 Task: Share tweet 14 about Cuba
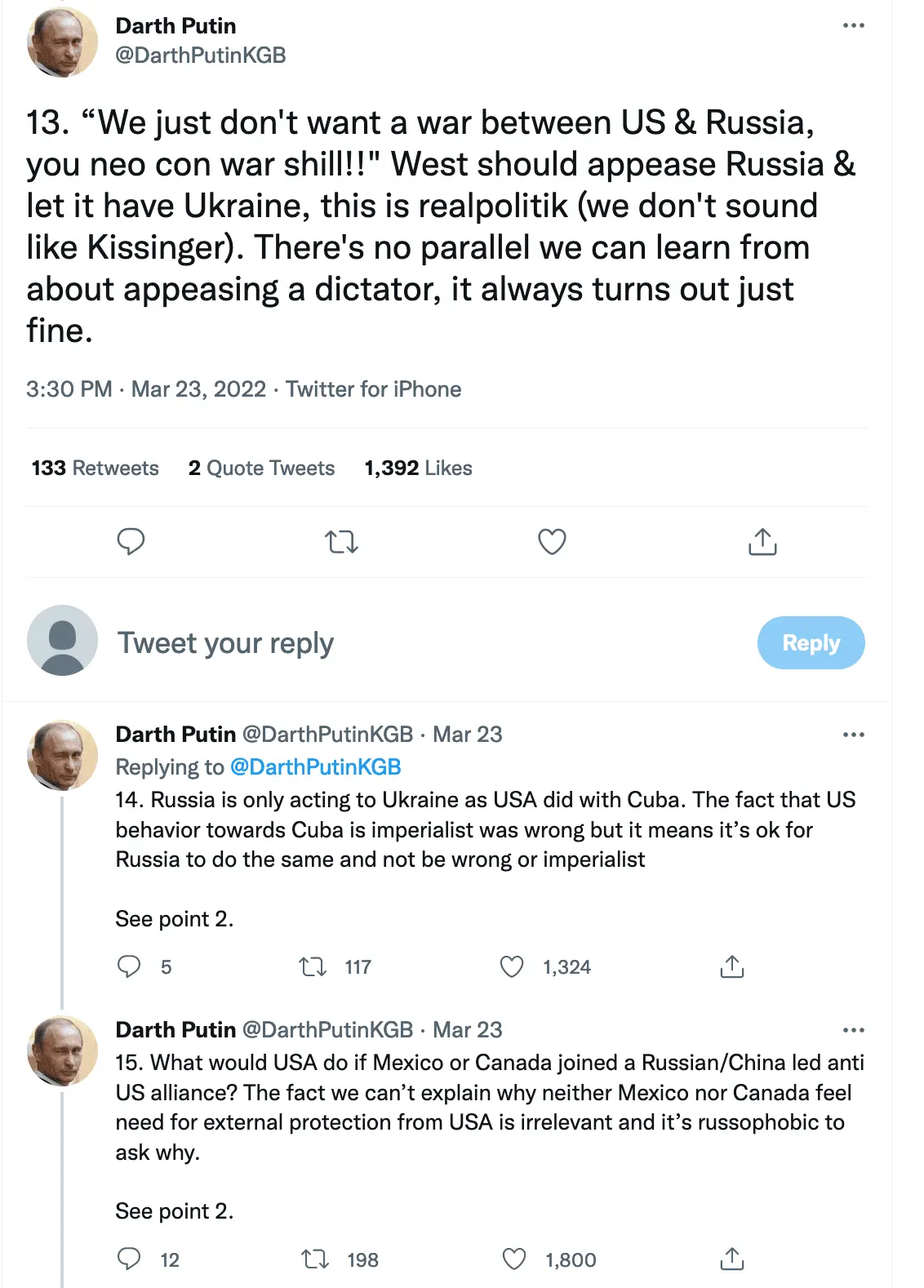tap(732, 967)
